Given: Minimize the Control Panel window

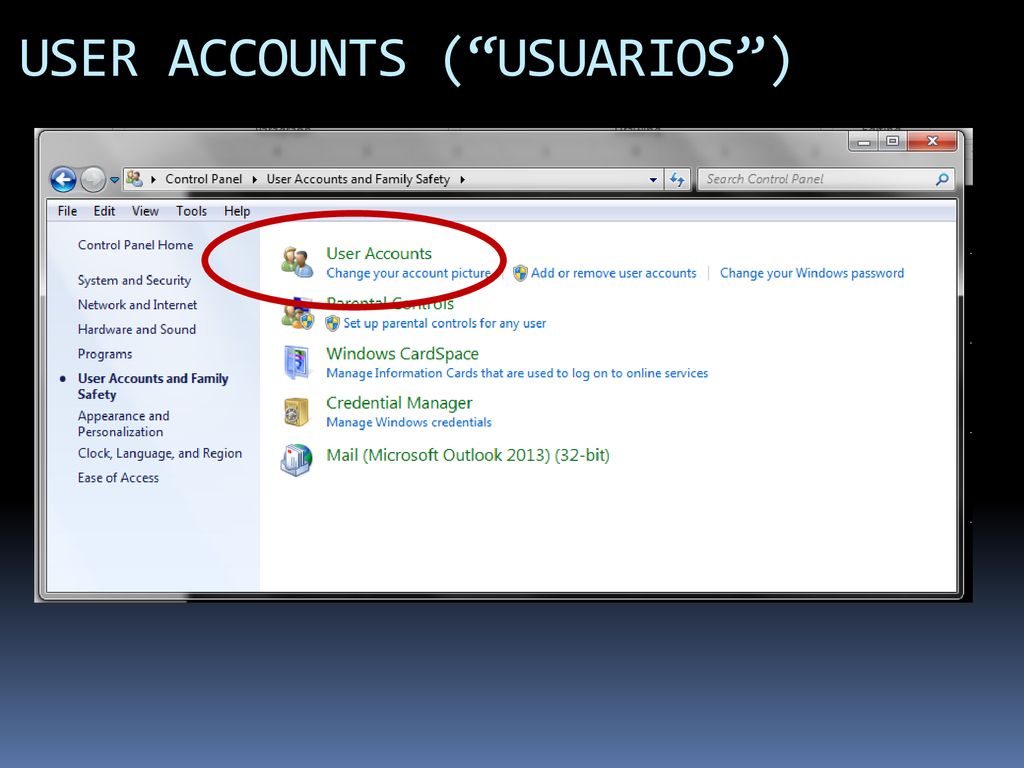Looking at the screenshot, I should [864, 141].
